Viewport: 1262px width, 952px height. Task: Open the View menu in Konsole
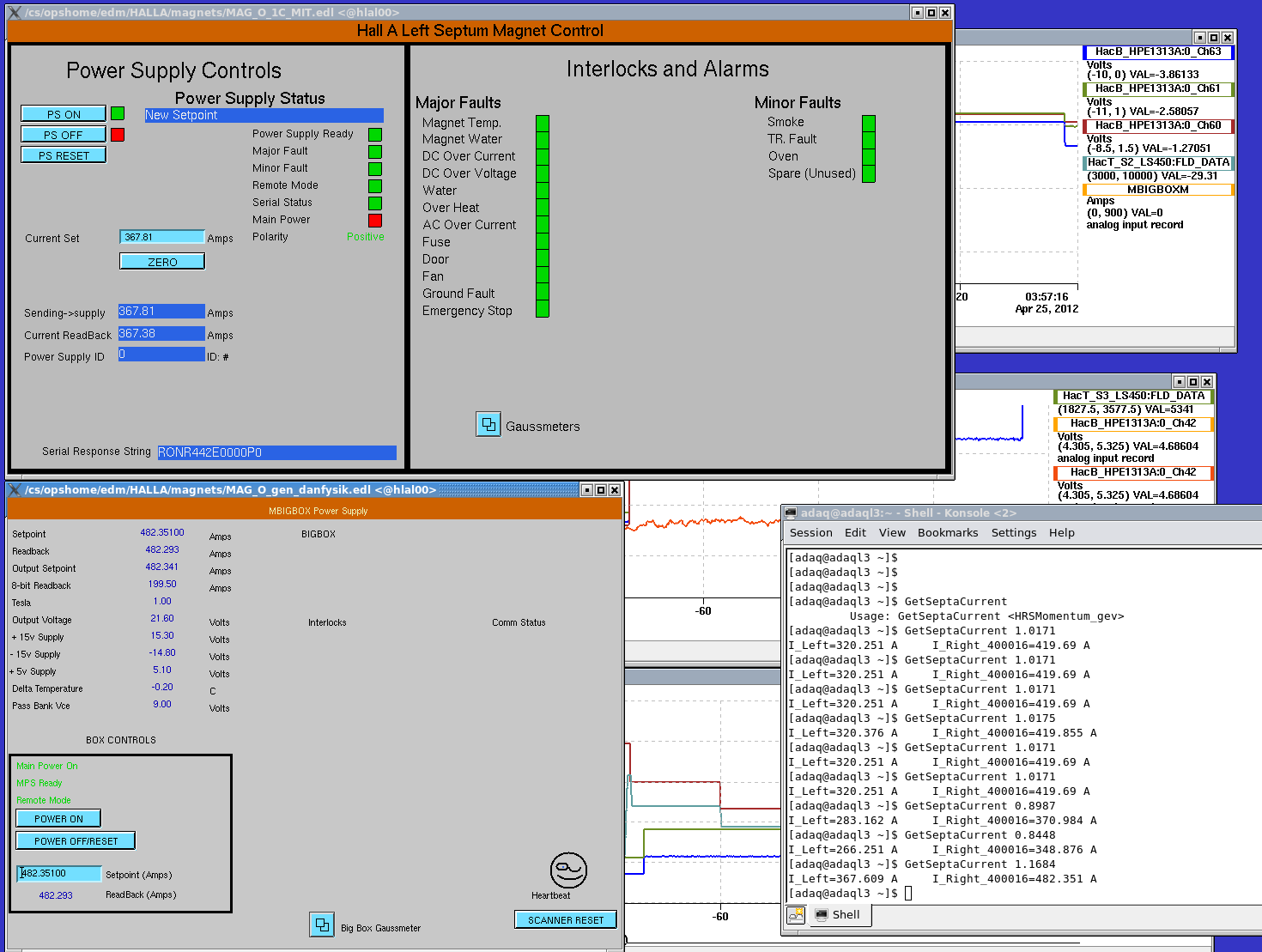pyautogui.click(x=892, y=533)
